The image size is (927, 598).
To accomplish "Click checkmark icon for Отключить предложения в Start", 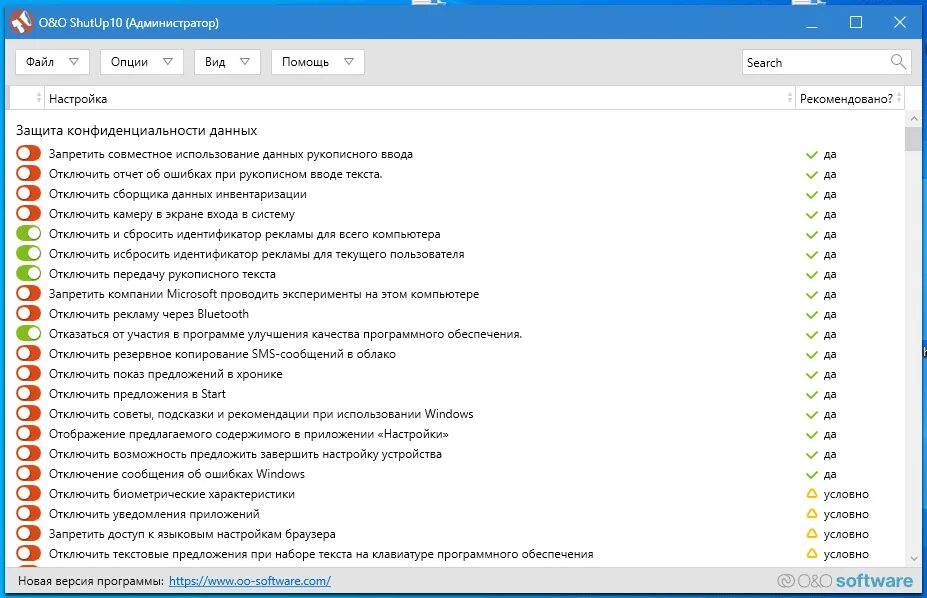I will click(x=811, y=394).
